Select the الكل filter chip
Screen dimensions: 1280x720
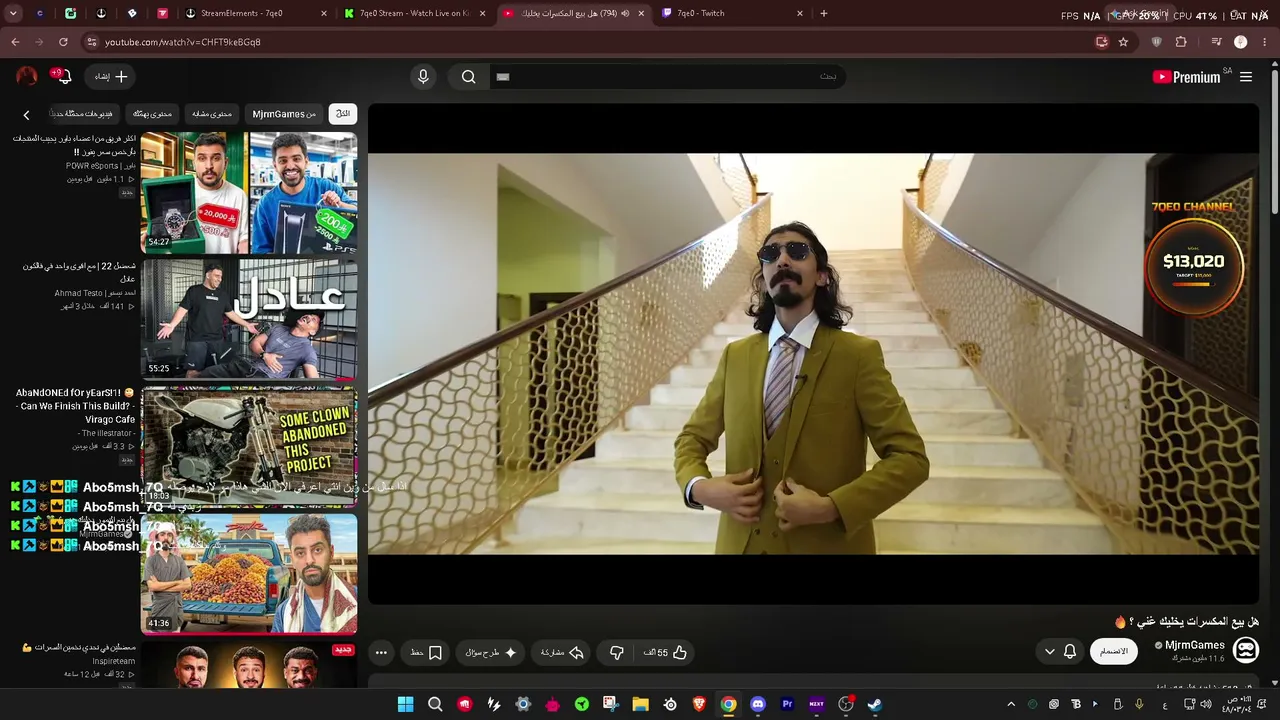point(343,114)
